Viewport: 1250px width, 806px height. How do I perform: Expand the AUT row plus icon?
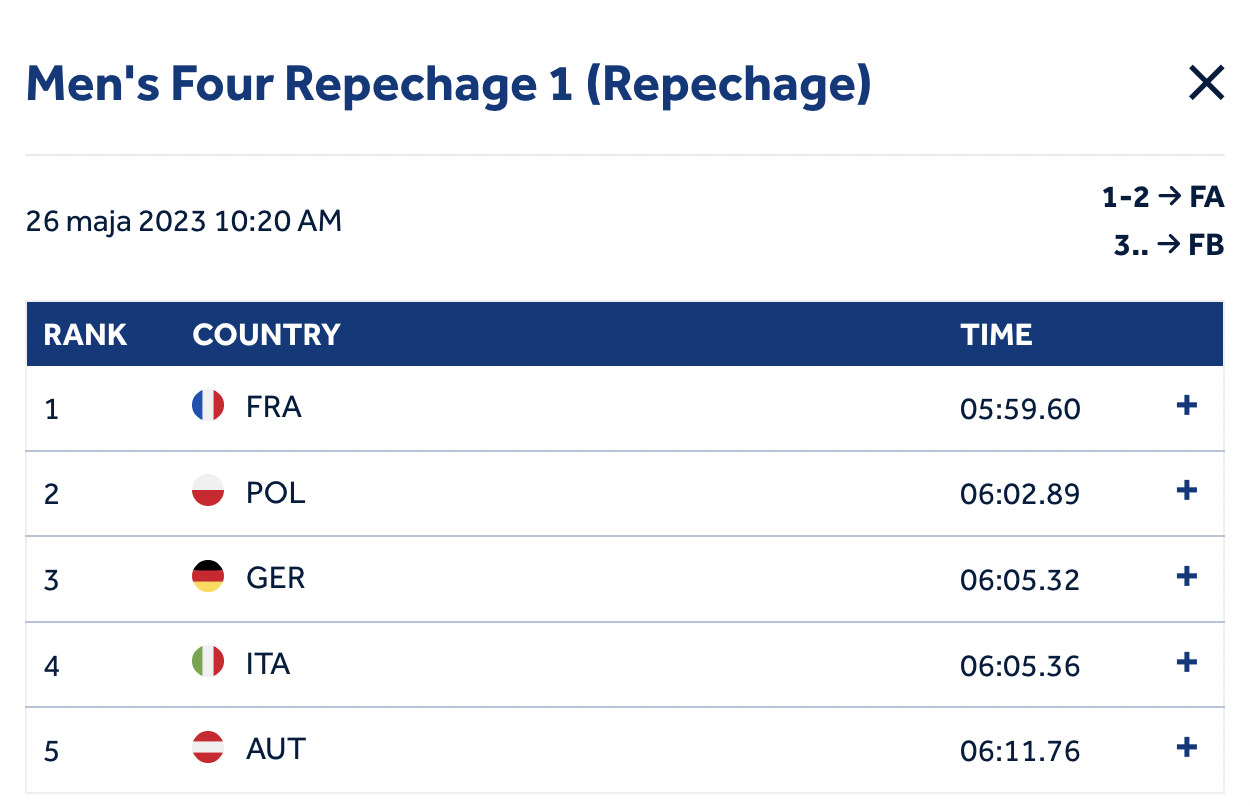pyautogui.click(x=1186, y=748)
